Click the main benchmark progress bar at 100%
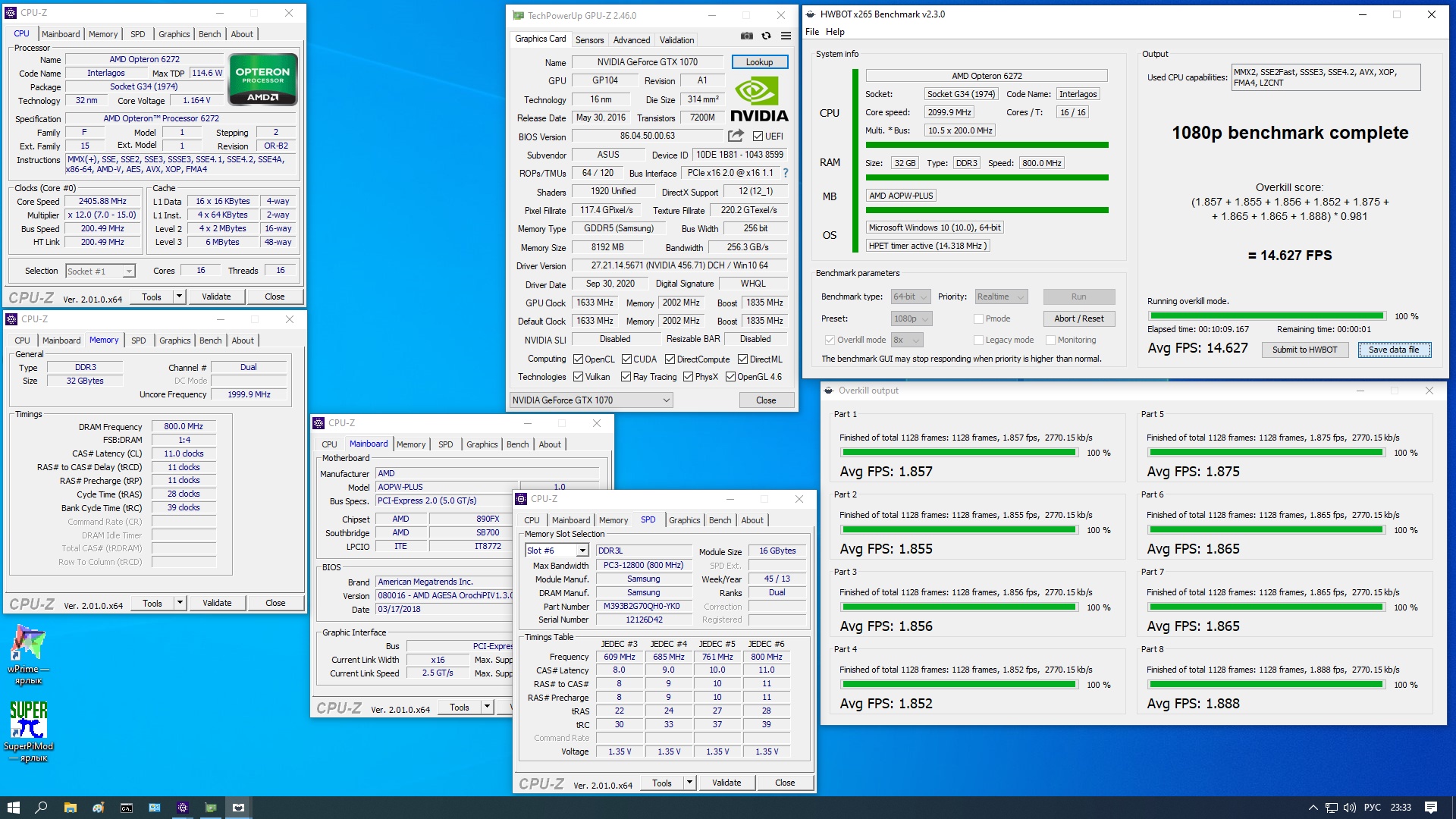This screenshot has height=819, width=1456. (1267, 316)
